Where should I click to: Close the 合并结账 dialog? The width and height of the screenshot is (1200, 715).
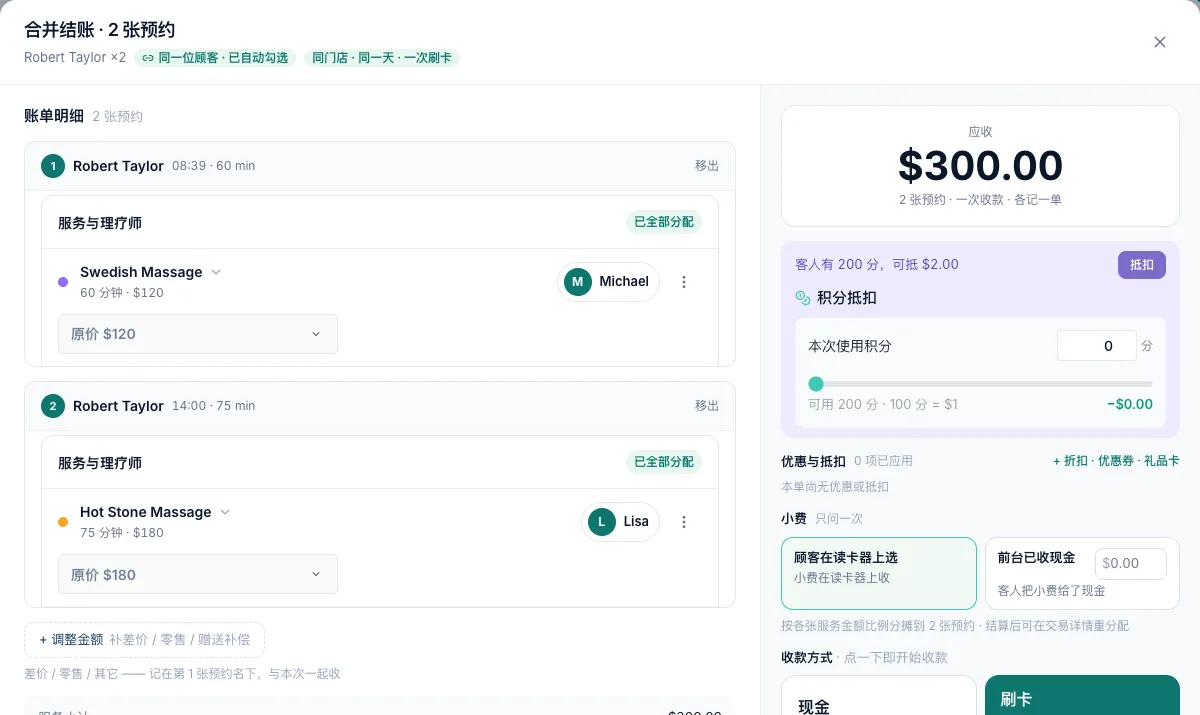[x=1160, y=42]
